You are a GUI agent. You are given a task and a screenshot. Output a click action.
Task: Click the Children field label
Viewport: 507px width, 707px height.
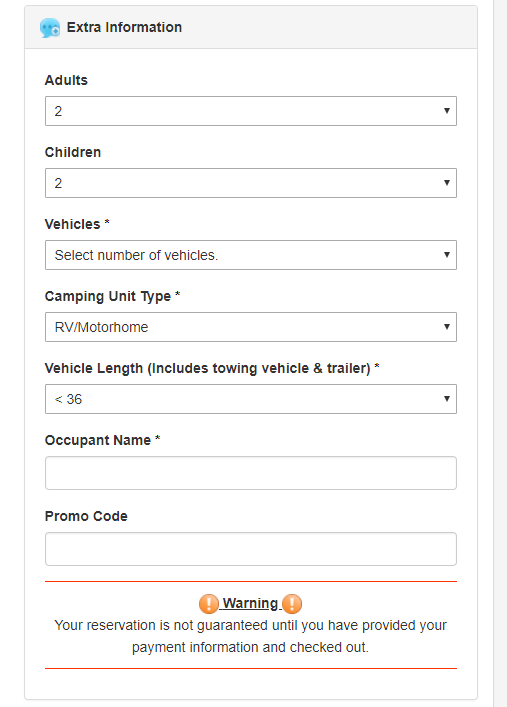tap(73, 152)
